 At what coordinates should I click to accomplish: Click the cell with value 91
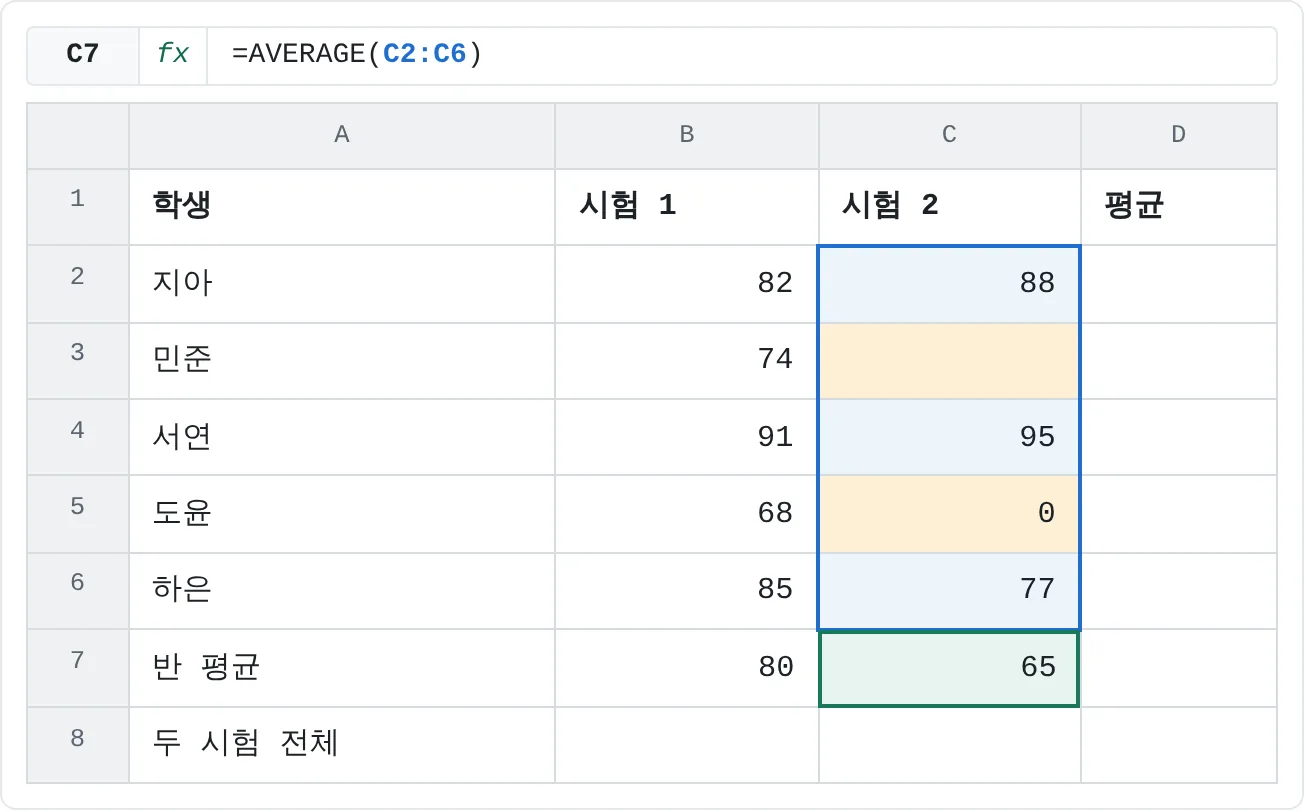(x=687, y=438)
